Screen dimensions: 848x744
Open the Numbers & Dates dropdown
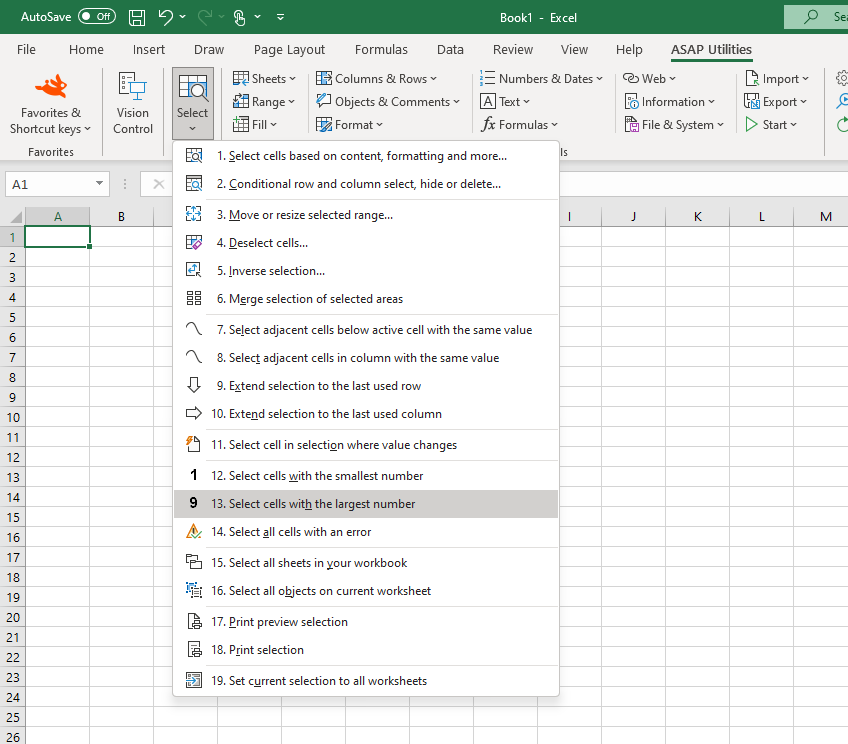click(x=541, y=78)
